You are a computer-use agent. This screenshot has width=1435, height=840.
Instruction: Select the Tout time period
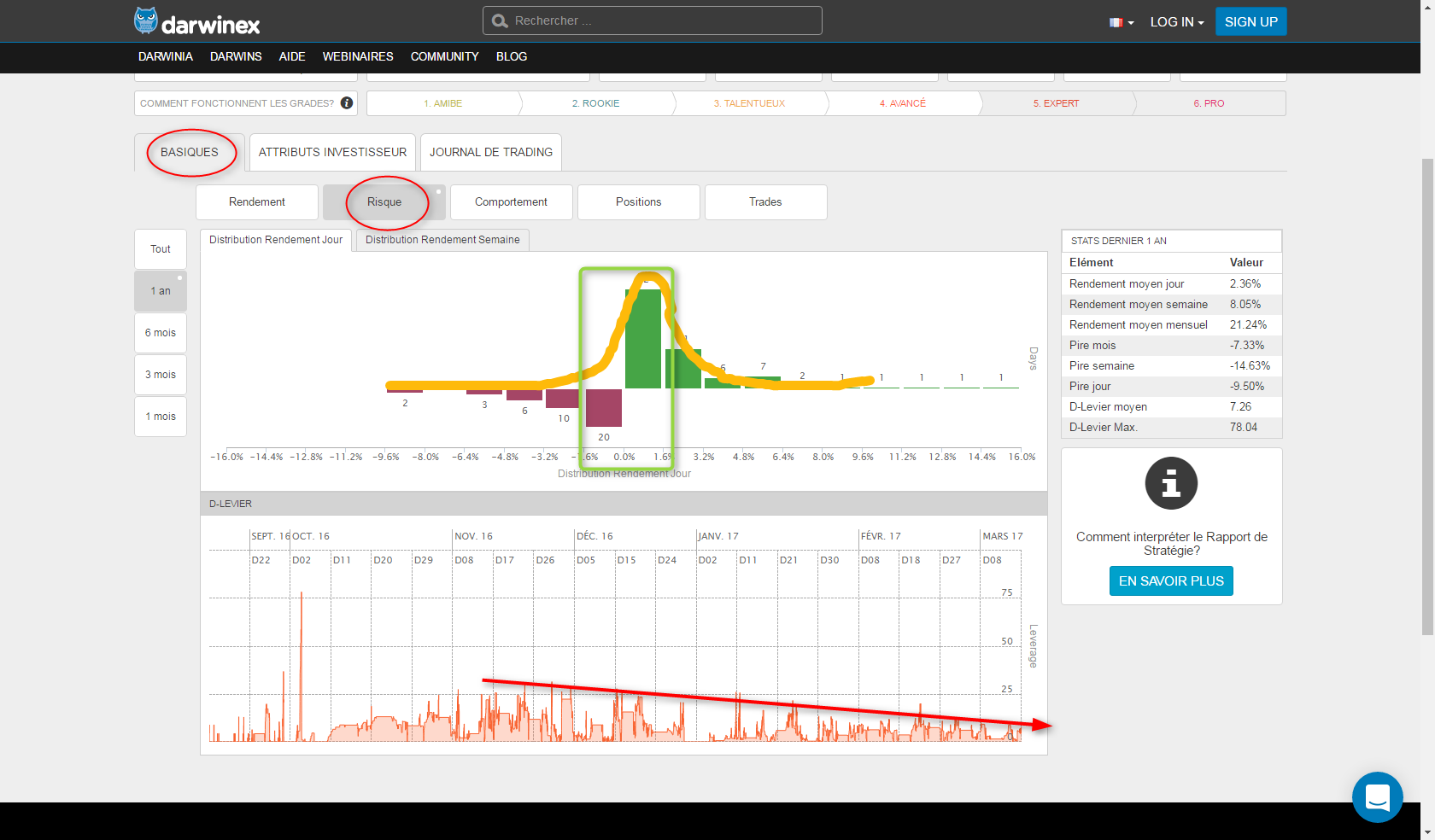click(161, 249)
